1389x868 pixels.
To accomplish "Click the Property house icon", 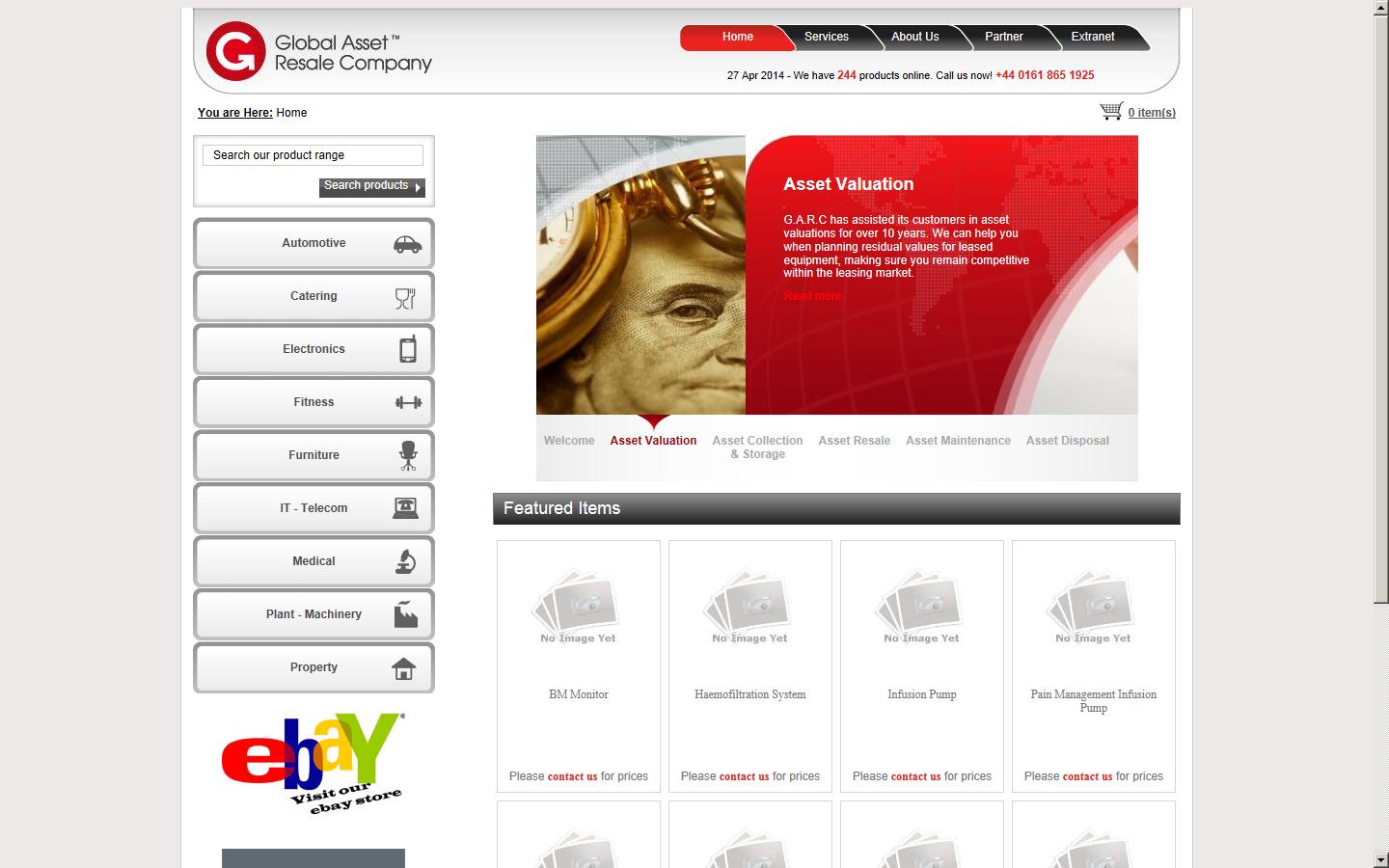I will (404, 668).
